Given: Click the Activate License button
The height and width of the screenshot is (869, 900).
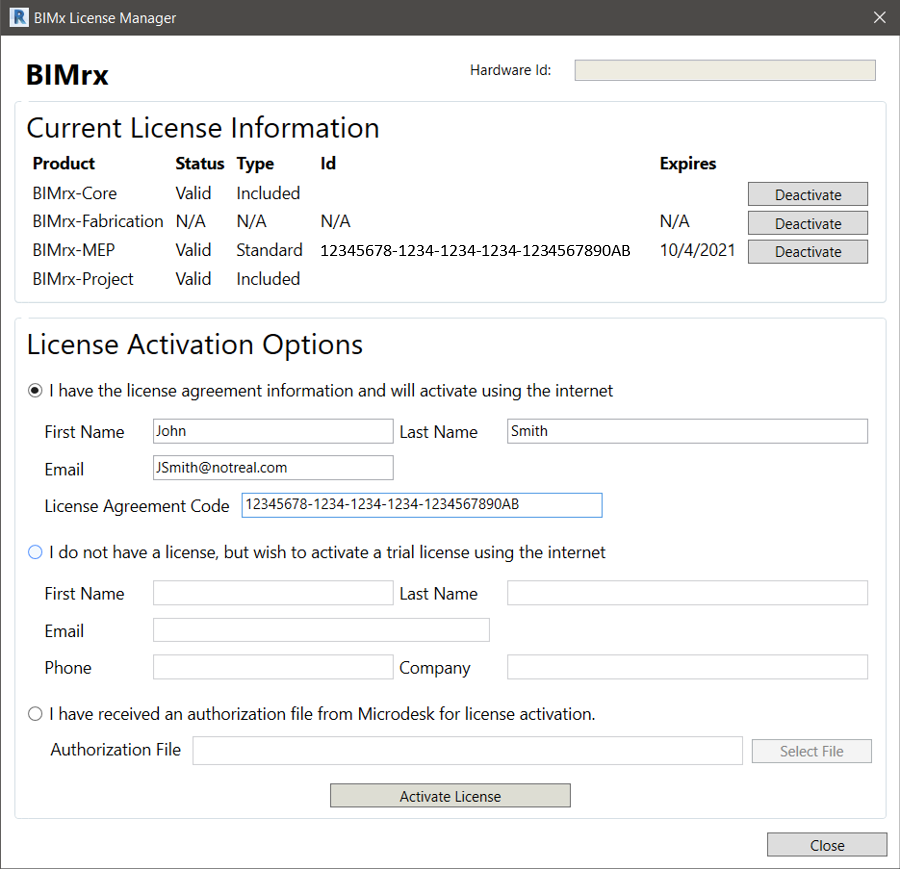Looking at the screenshot, I should point(450,796).
